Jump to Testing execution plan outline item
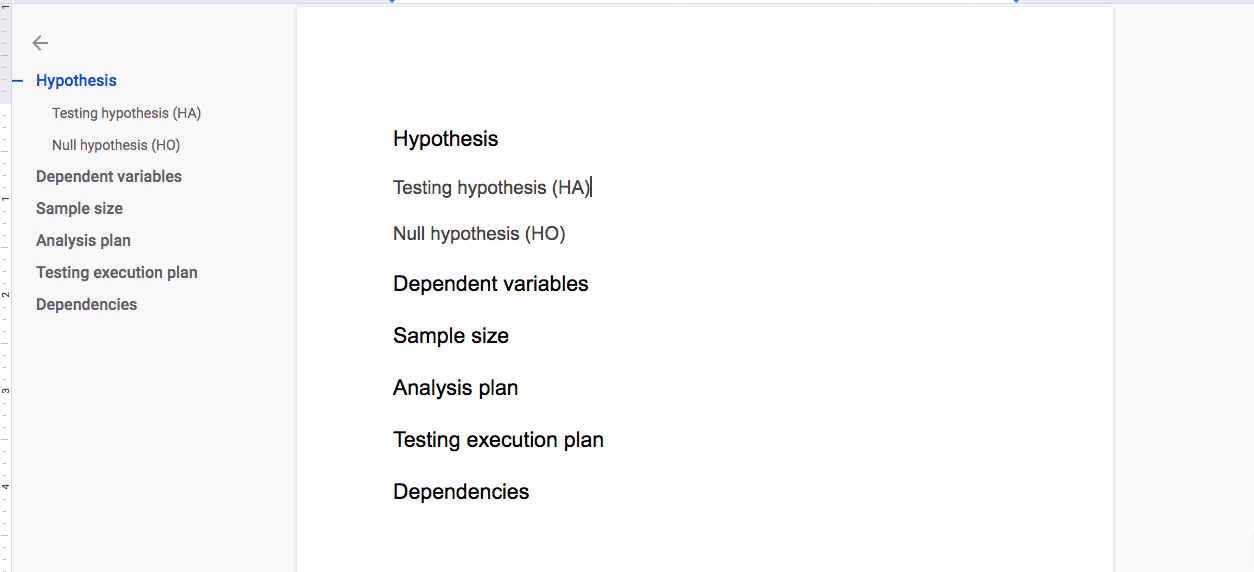 point(117,273)
